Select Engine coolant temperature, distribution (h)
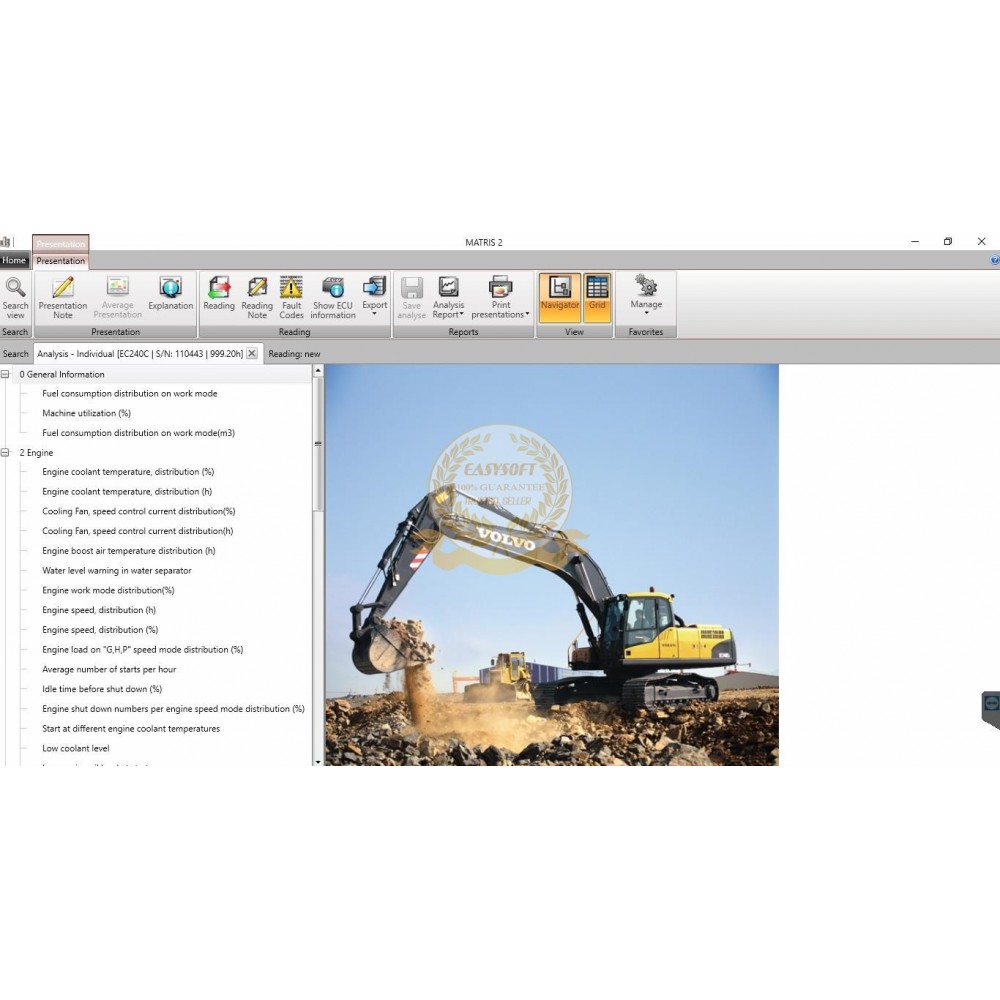The width and height of the screenshot is (1000, 1000). pos(127,492)
